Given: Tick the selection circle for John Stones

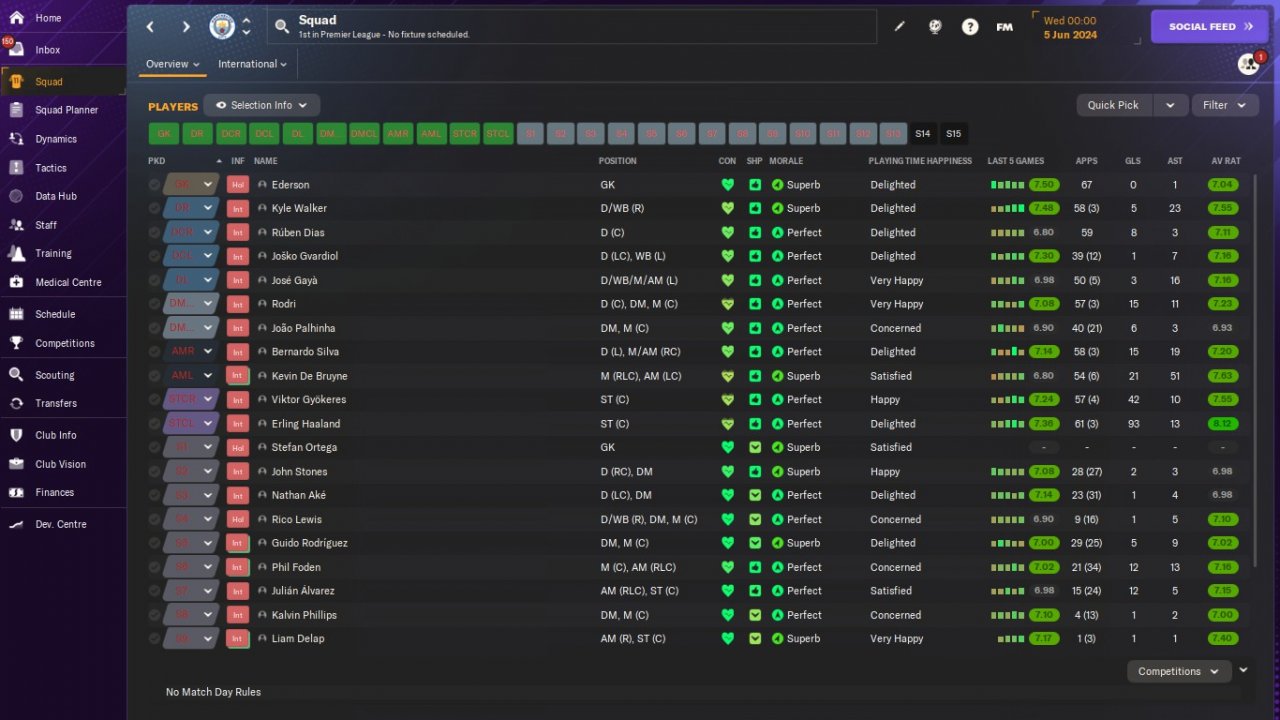Looking at the screenshot, I should [154, 472].
